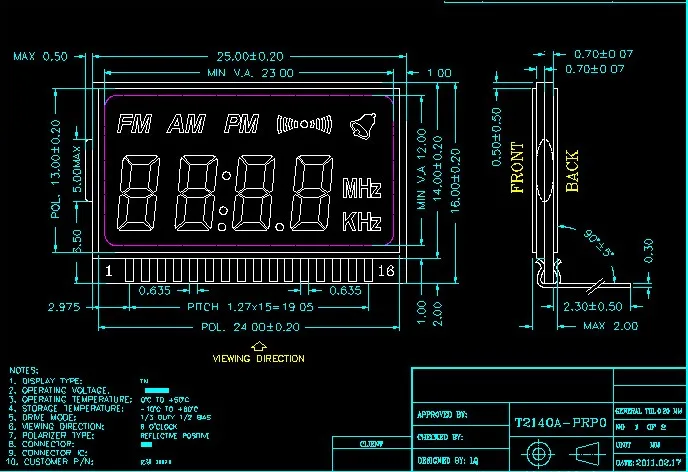
Task: Select the yellow FRONT label in side view
Action: point(518,168)
